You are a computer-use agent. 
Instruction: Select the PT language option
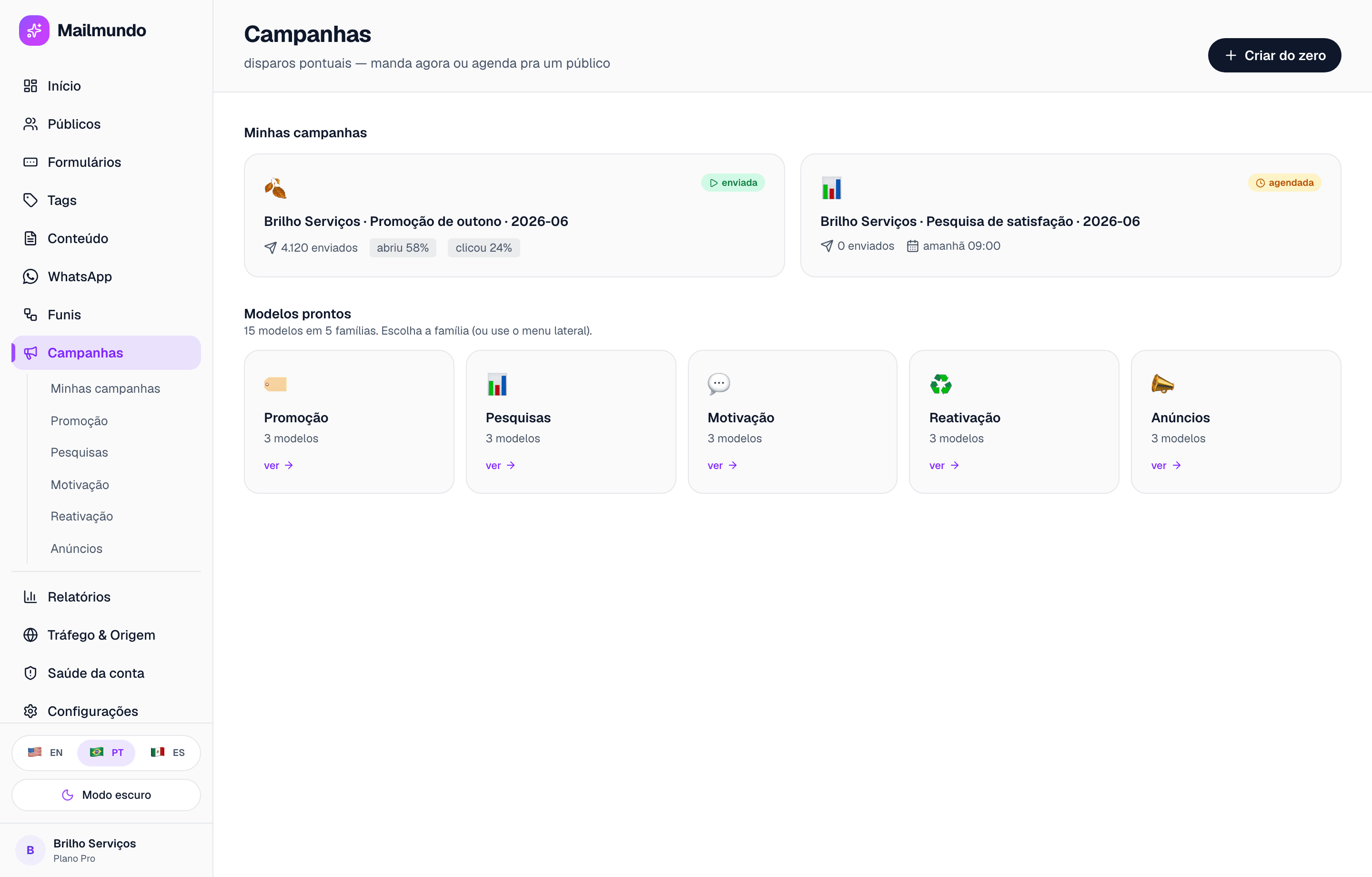tap(107, 753)
